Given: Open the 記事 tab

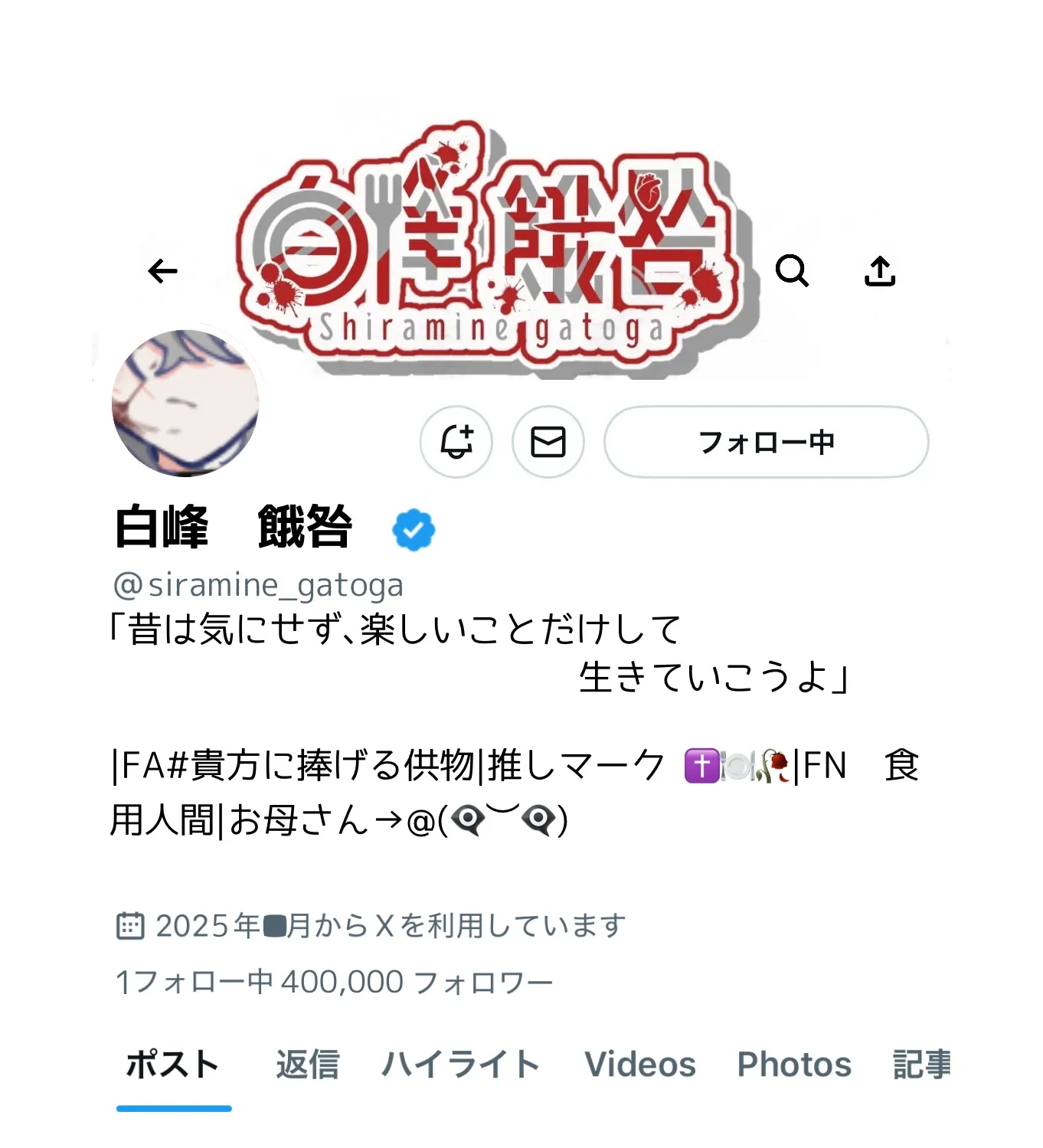Looking at the screenshot, I should click(x=922, y=1065).
